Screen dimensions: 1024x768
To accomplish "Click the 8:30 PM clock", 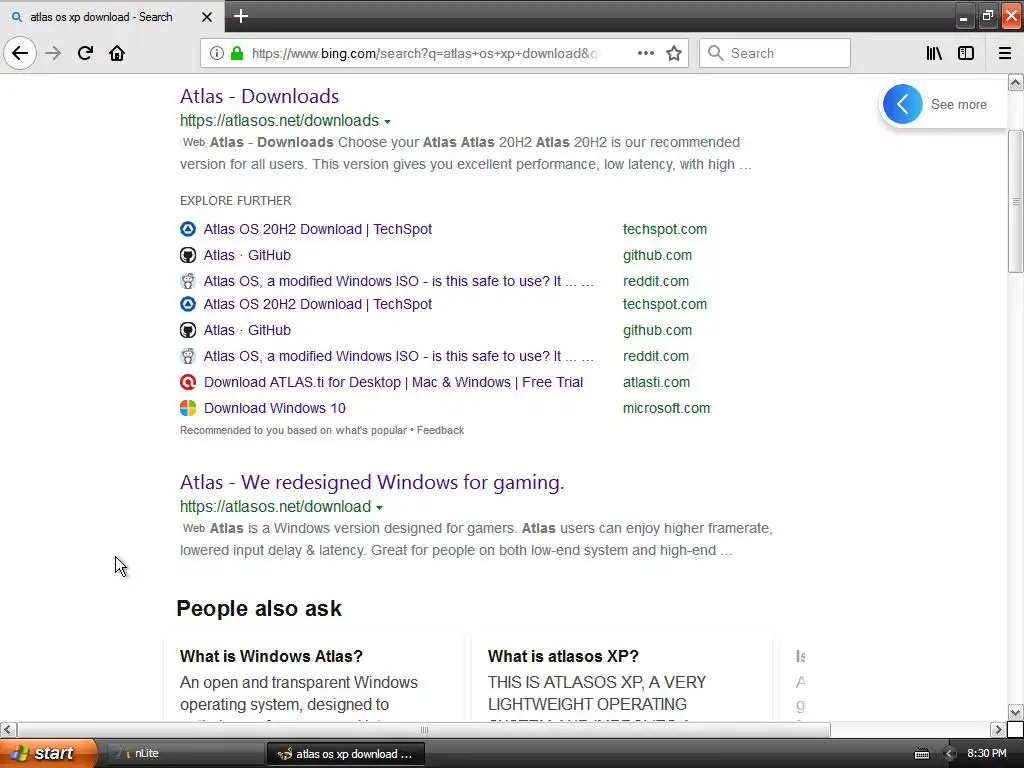I will click(x=987, y=754).
